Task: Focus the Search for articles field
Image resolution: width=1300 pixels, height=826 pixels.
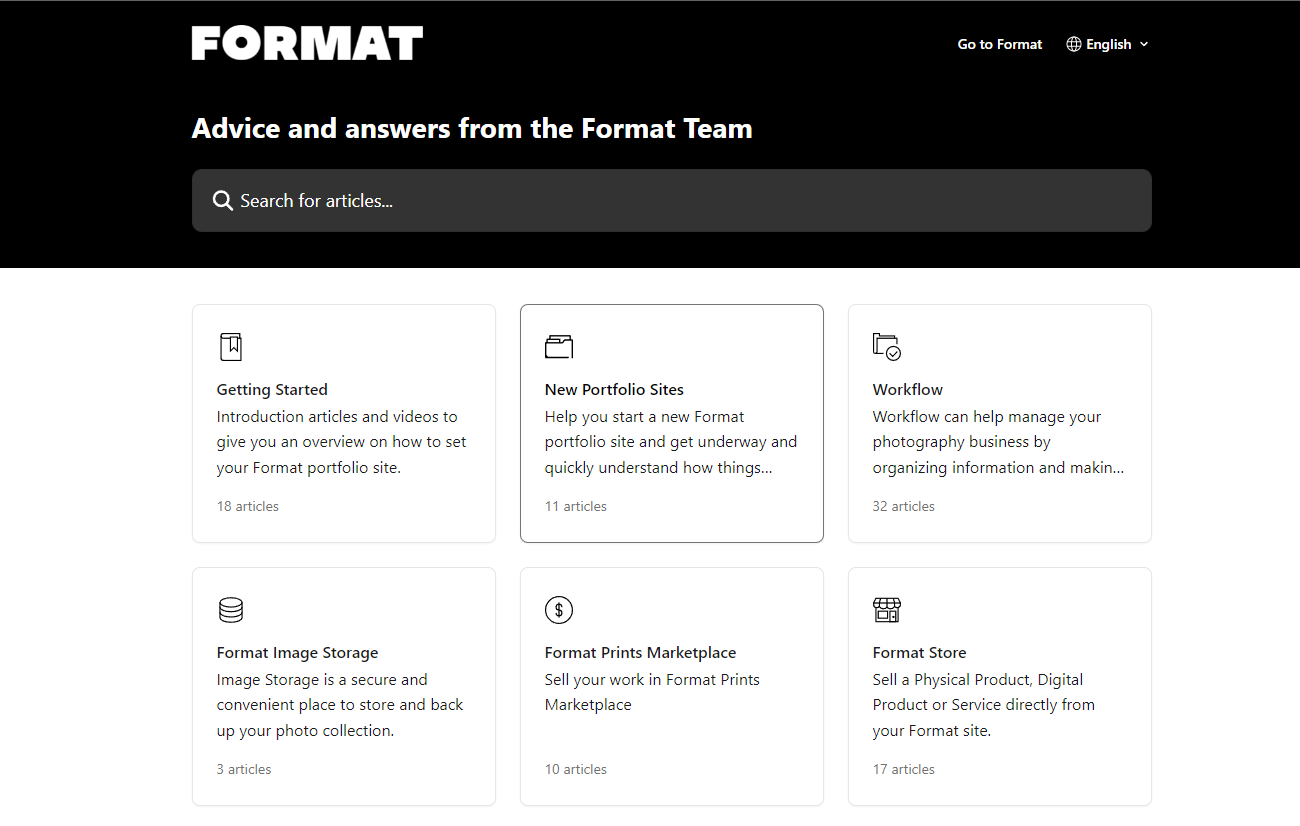Action: (672, 200)
